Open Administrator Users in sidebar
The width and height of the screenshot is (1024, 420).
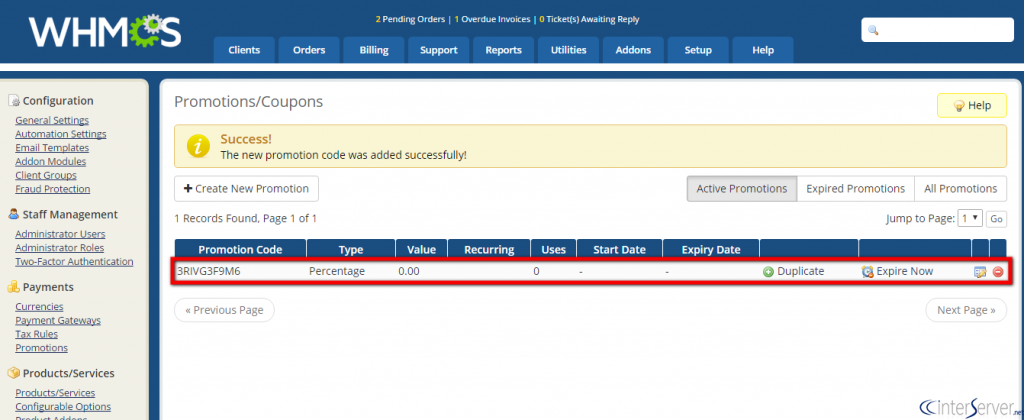[60, 234]
